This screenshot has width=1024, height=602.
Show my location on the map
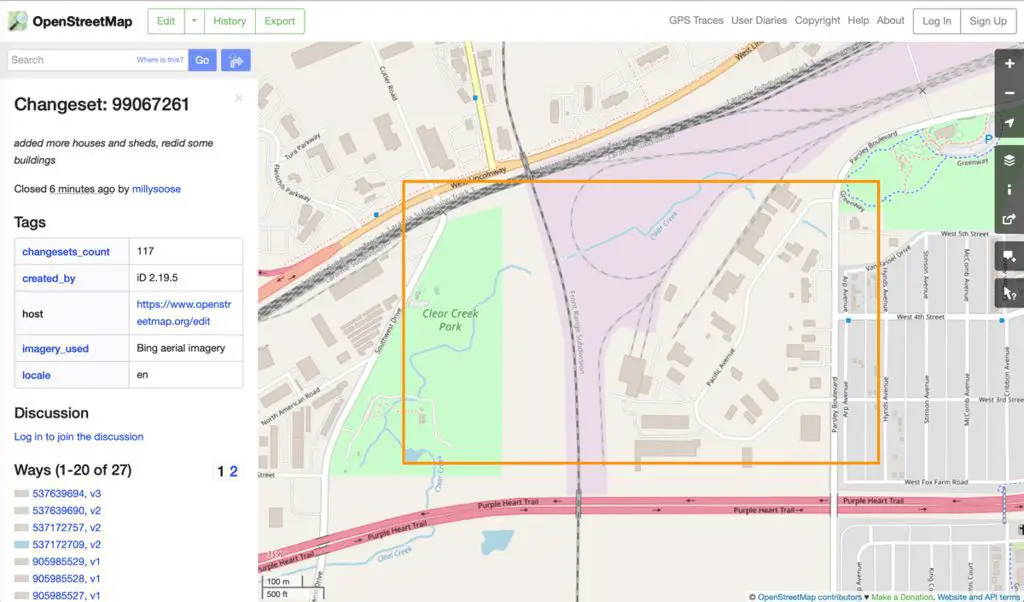point(1009,123)
